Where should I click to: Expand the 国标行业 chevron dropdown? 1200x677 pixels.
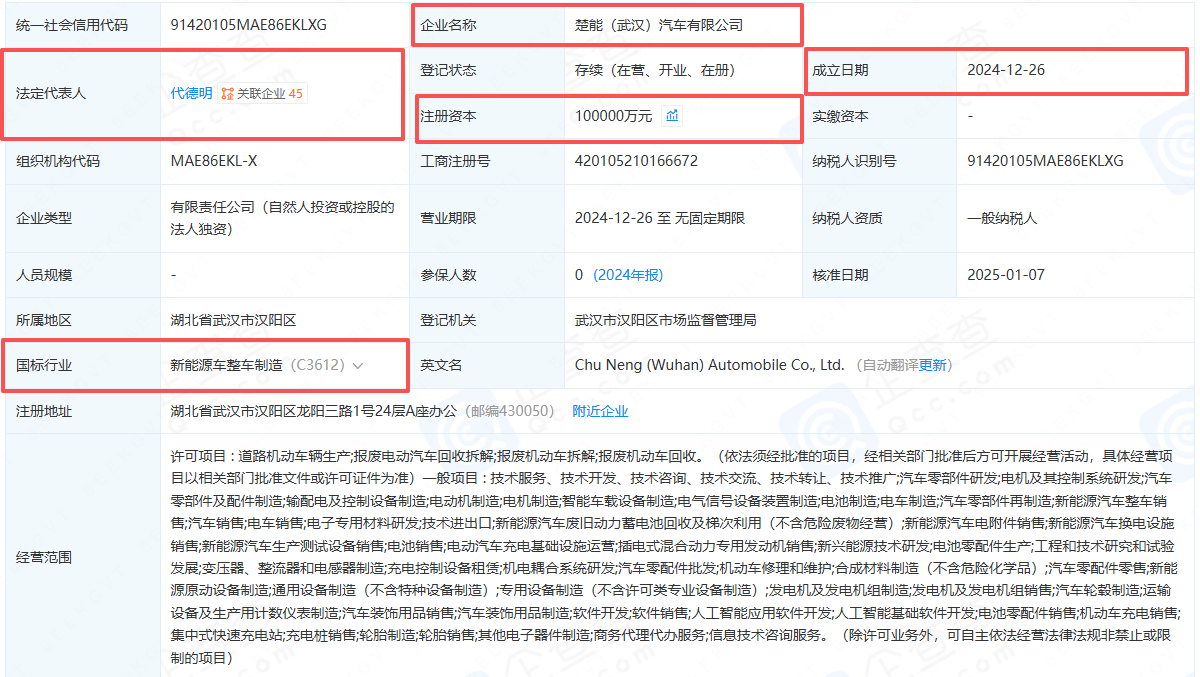click(x=358, y=366)
